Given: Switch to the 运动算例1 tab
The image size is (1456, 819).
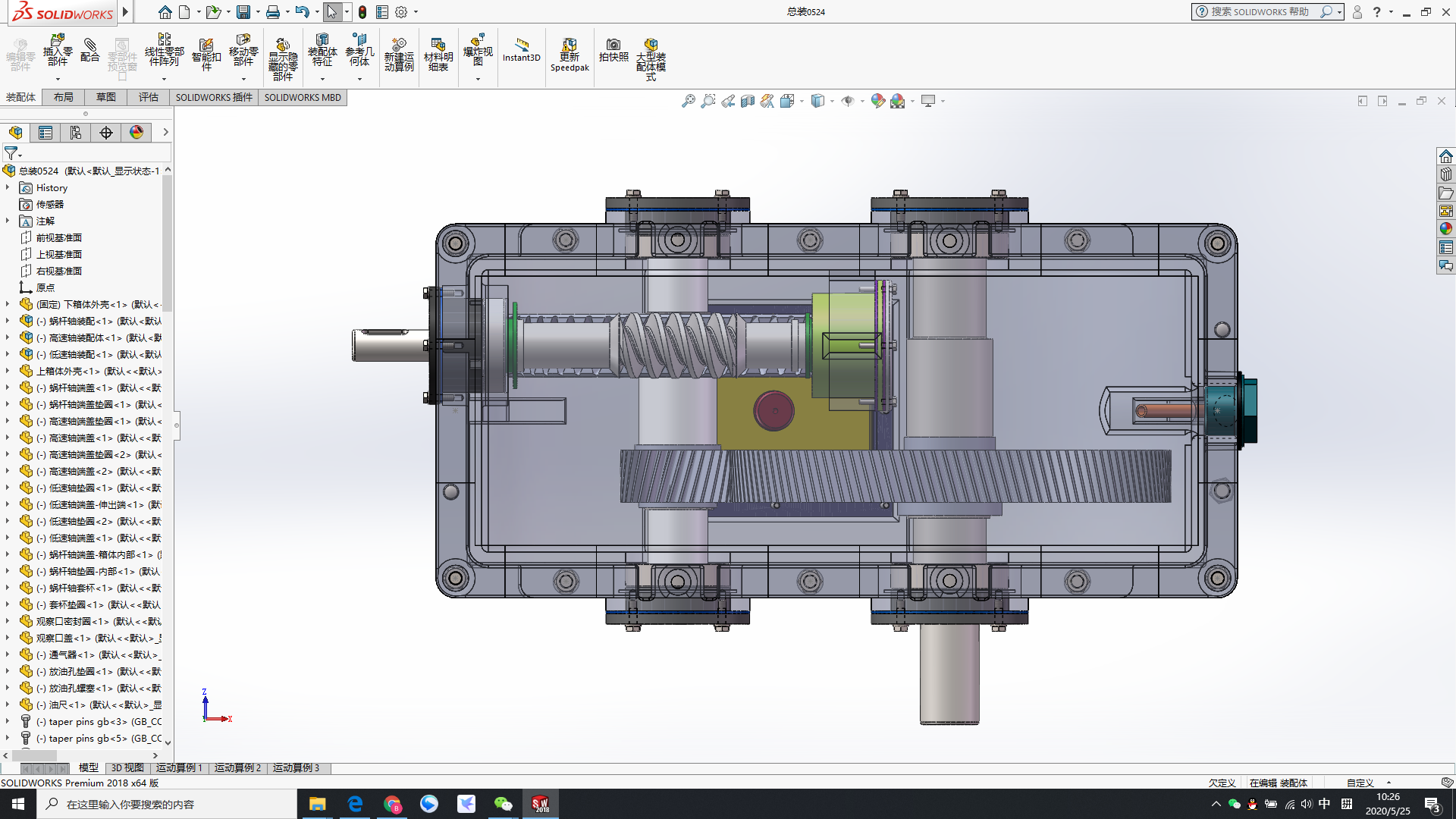Looking at the screenshot, I should (179, 768).
